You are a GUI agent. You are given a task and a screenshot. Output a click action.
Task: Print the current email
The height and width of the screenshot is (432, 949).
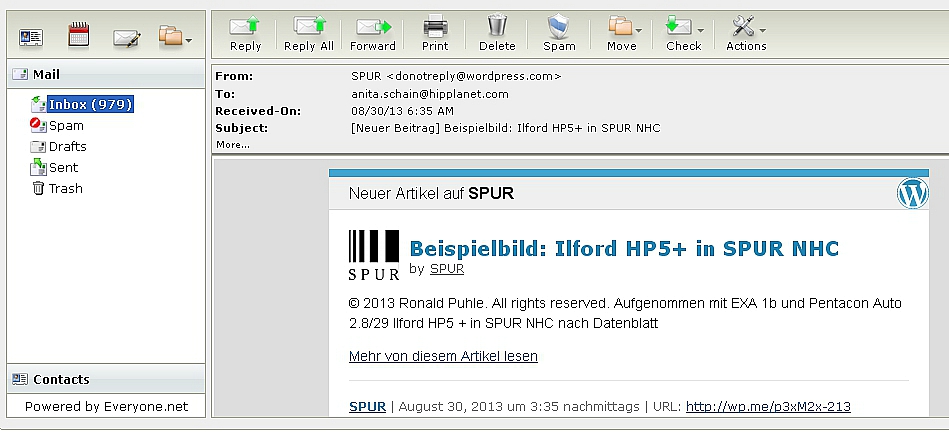[x=435, y=32]
